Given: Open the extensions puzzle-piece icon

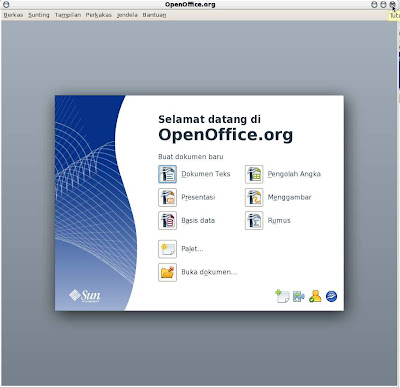Looking at the screenshot, I should 299,296.
